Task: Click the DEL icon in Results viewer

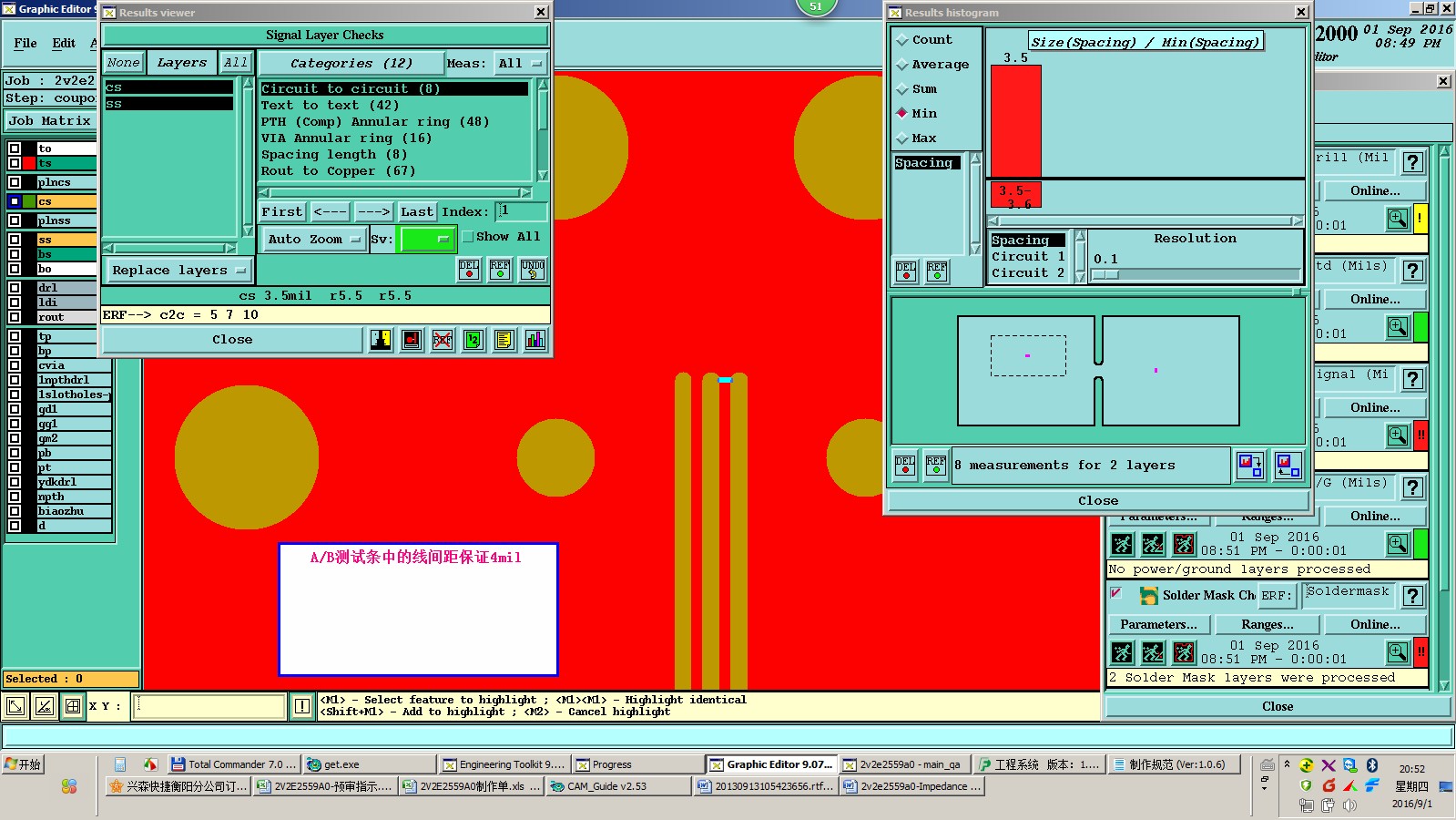Action: pos(469,270)
